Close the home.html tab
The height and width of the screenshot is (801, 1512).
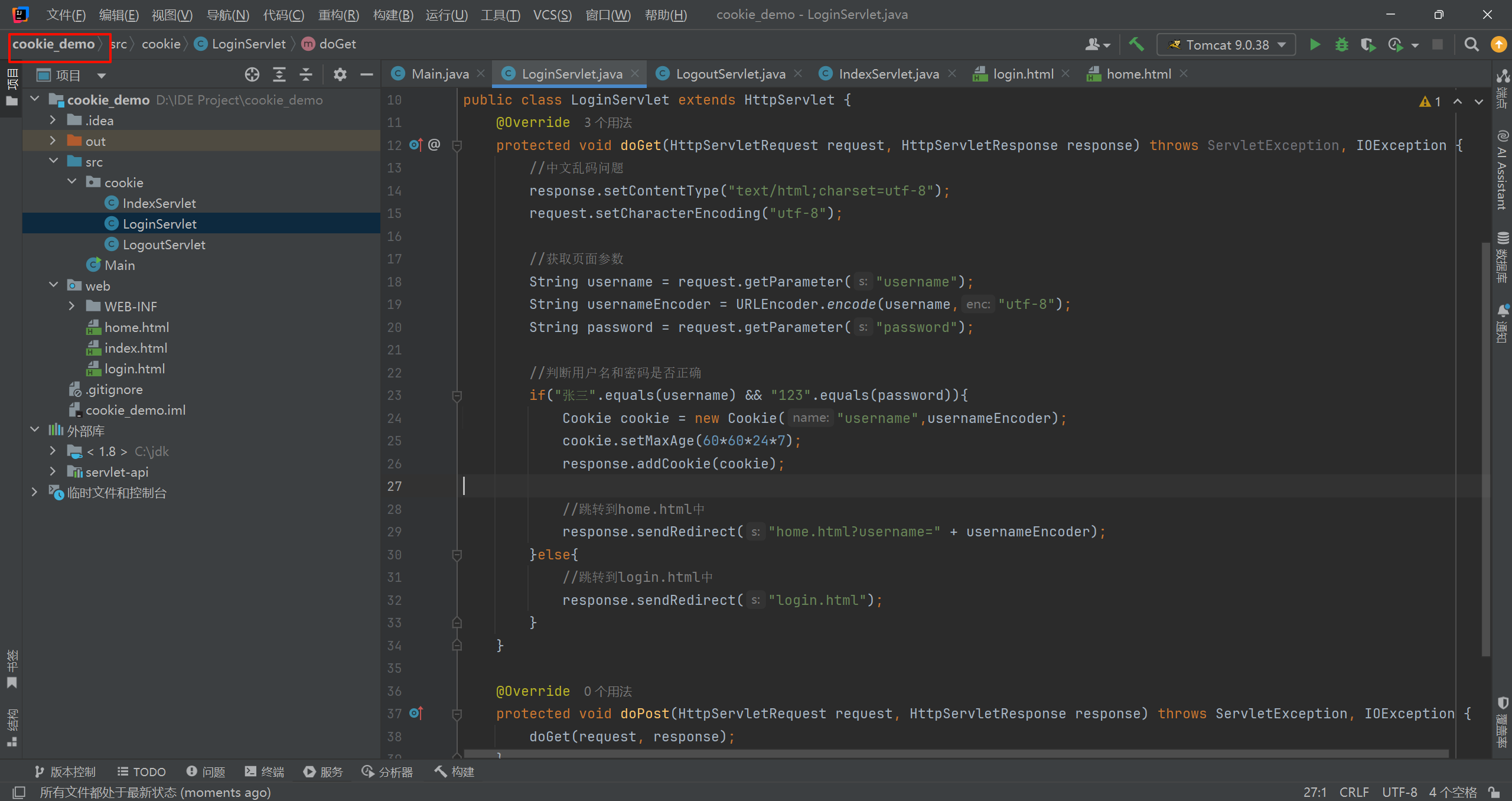pyautogui.click(x=1183, y=73)
